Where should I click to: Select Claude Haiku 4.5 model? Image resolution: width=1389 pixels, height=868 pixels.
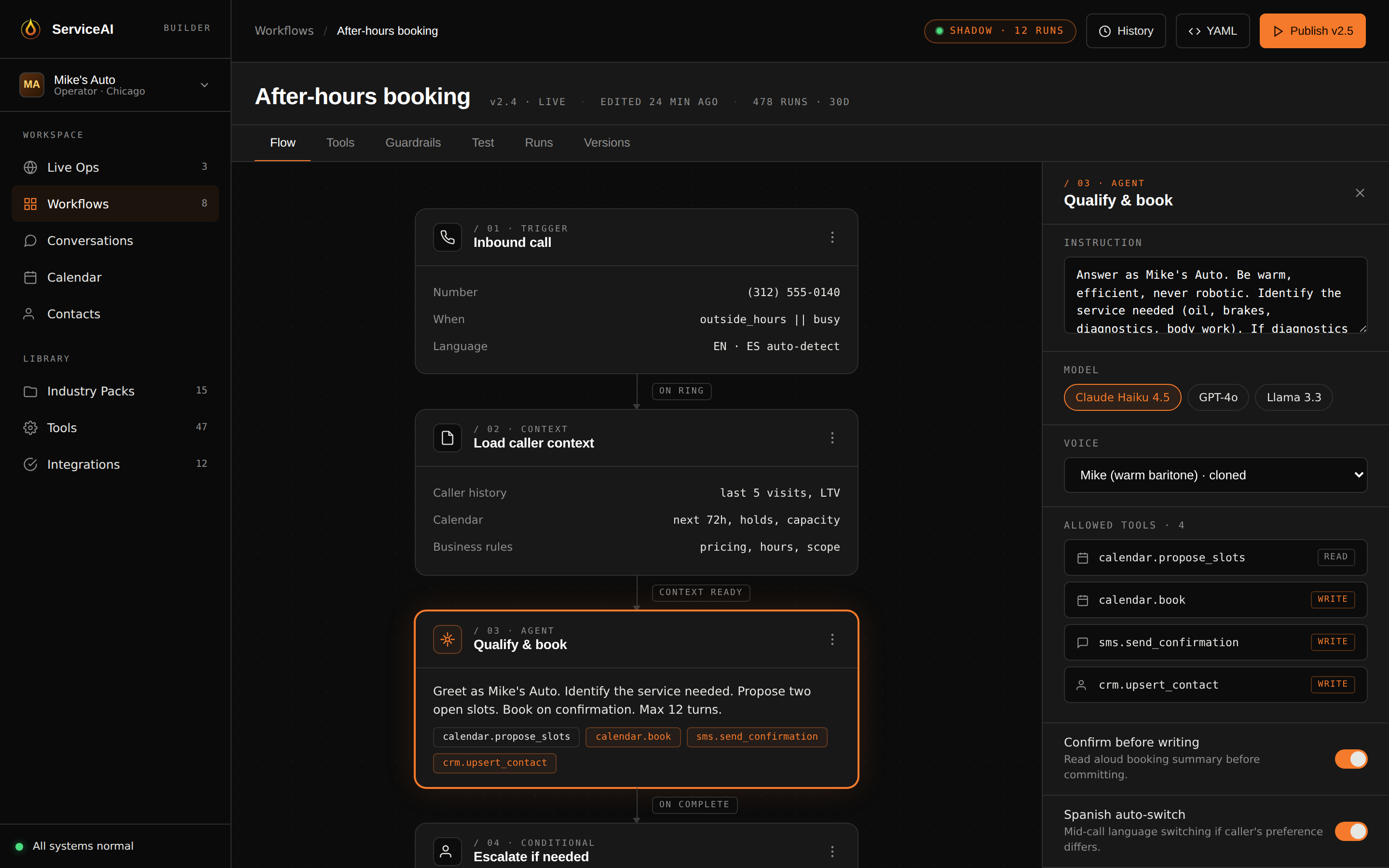point(1122,397)
